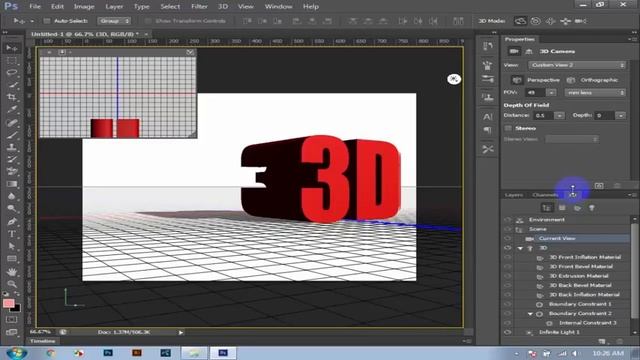The height and width of the screenshot is (360, 640).
Task: Click the Rotate 3D object mode icon
Action: click(520, 21)
